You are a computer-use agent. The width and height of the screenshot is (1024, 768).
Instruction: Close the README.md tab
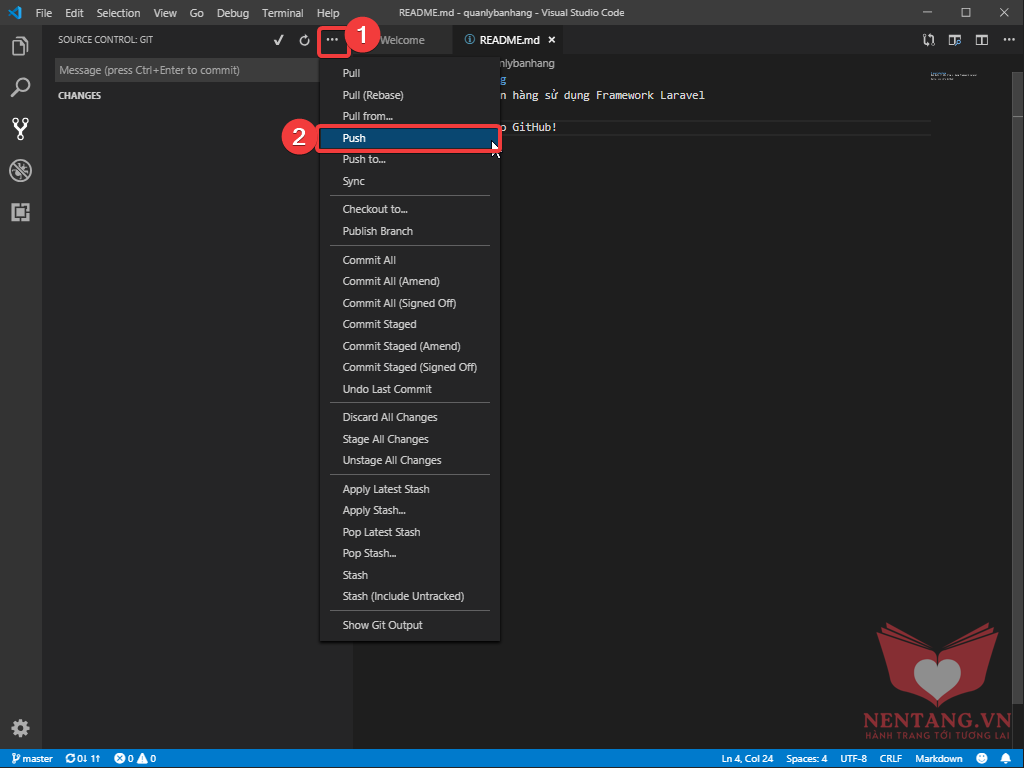tap(551, 40)
